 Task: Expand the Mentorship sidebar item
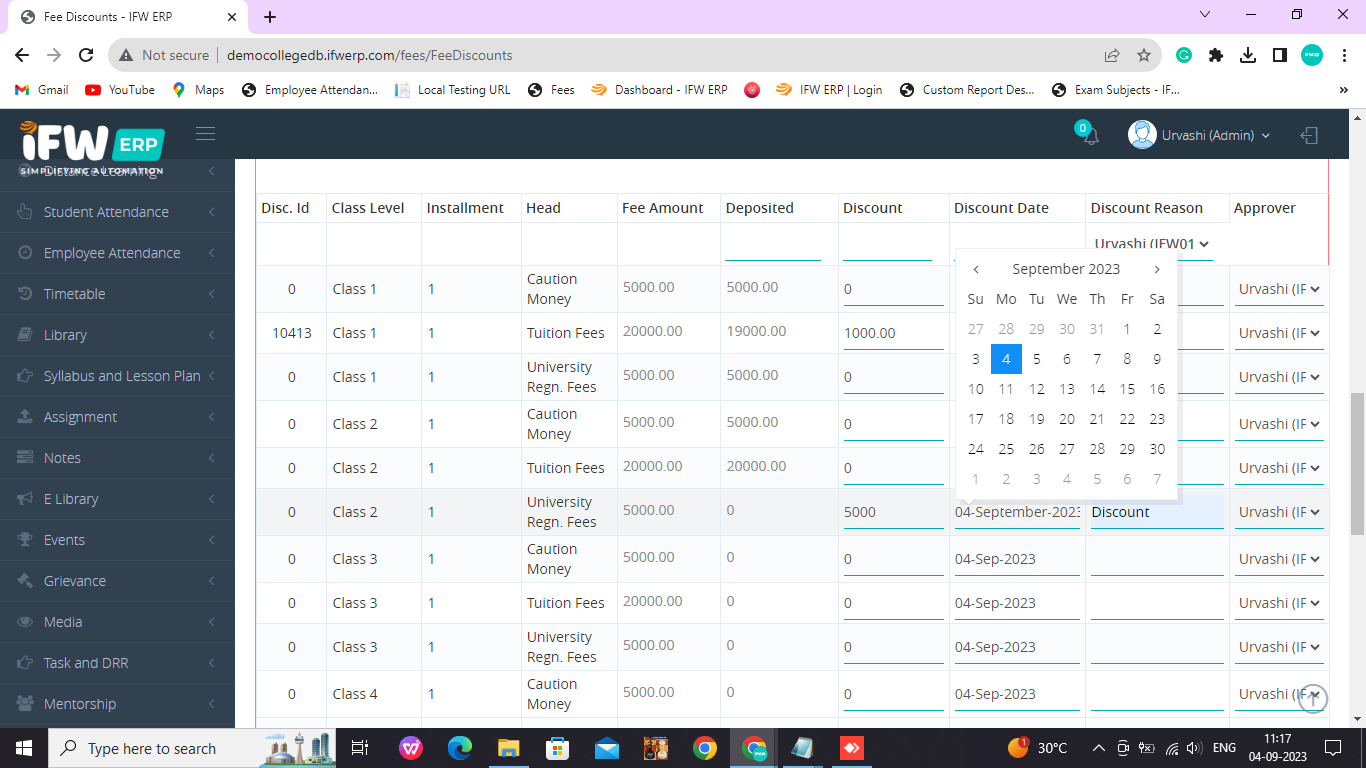click(x=117, y=704)
